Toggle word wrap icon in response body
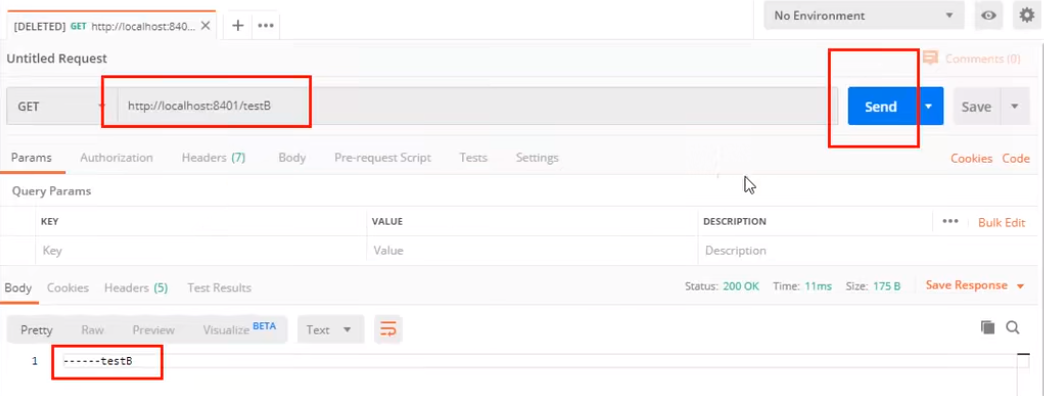This screenshot has height=396, width=1044. (388, 329)
